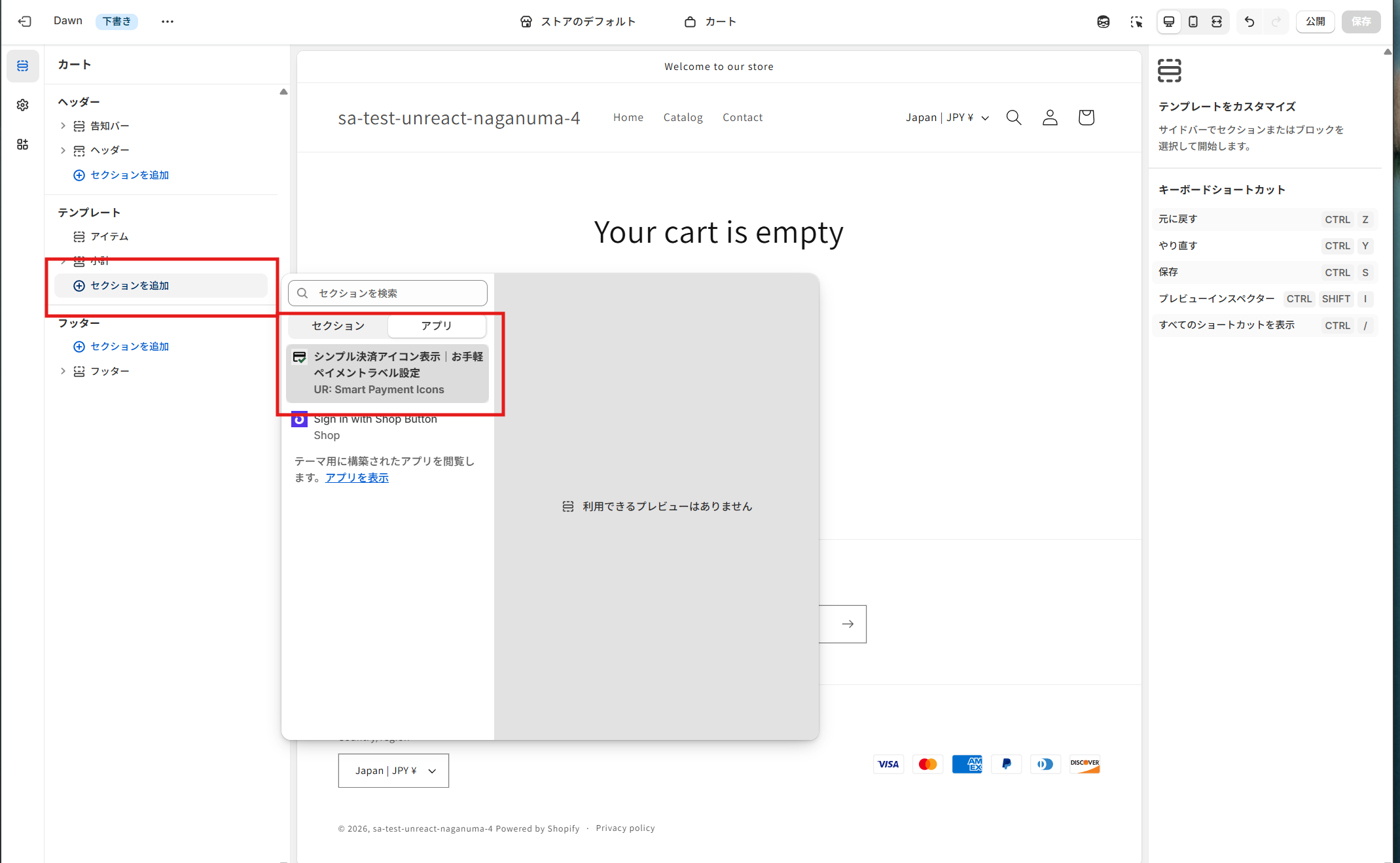Screen dimensions: 1400x863
Task: Select the アプリ tab
Action: (437, 326)
